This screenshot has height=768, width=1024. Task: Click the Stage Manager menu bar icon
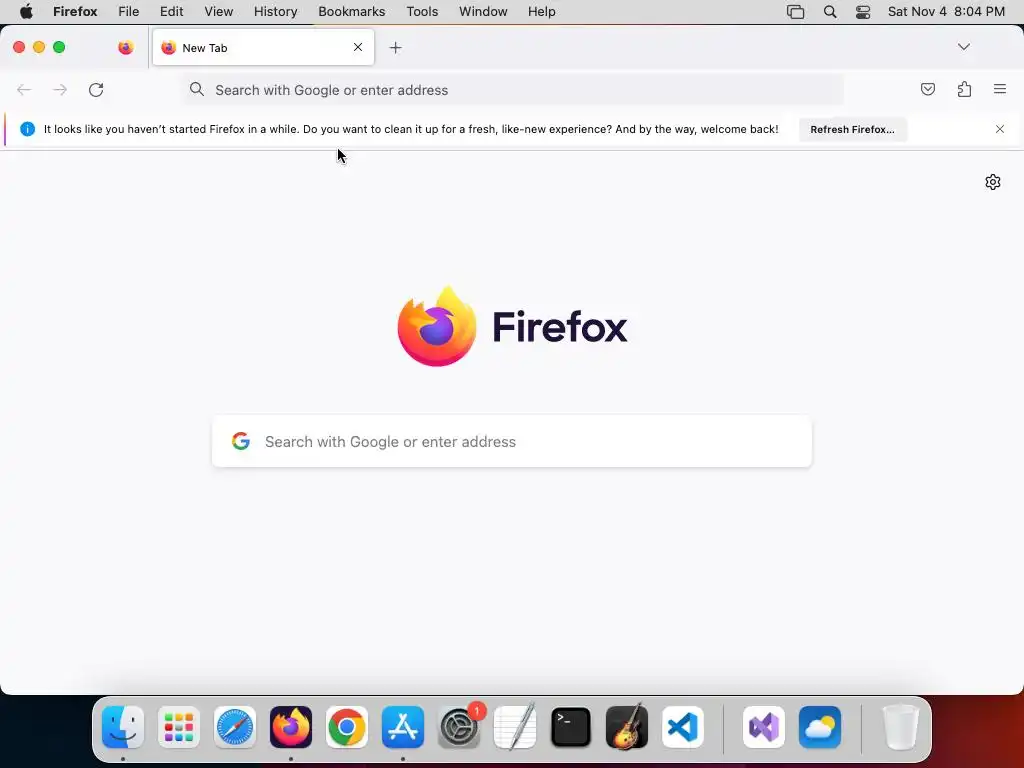click(795, 12)
